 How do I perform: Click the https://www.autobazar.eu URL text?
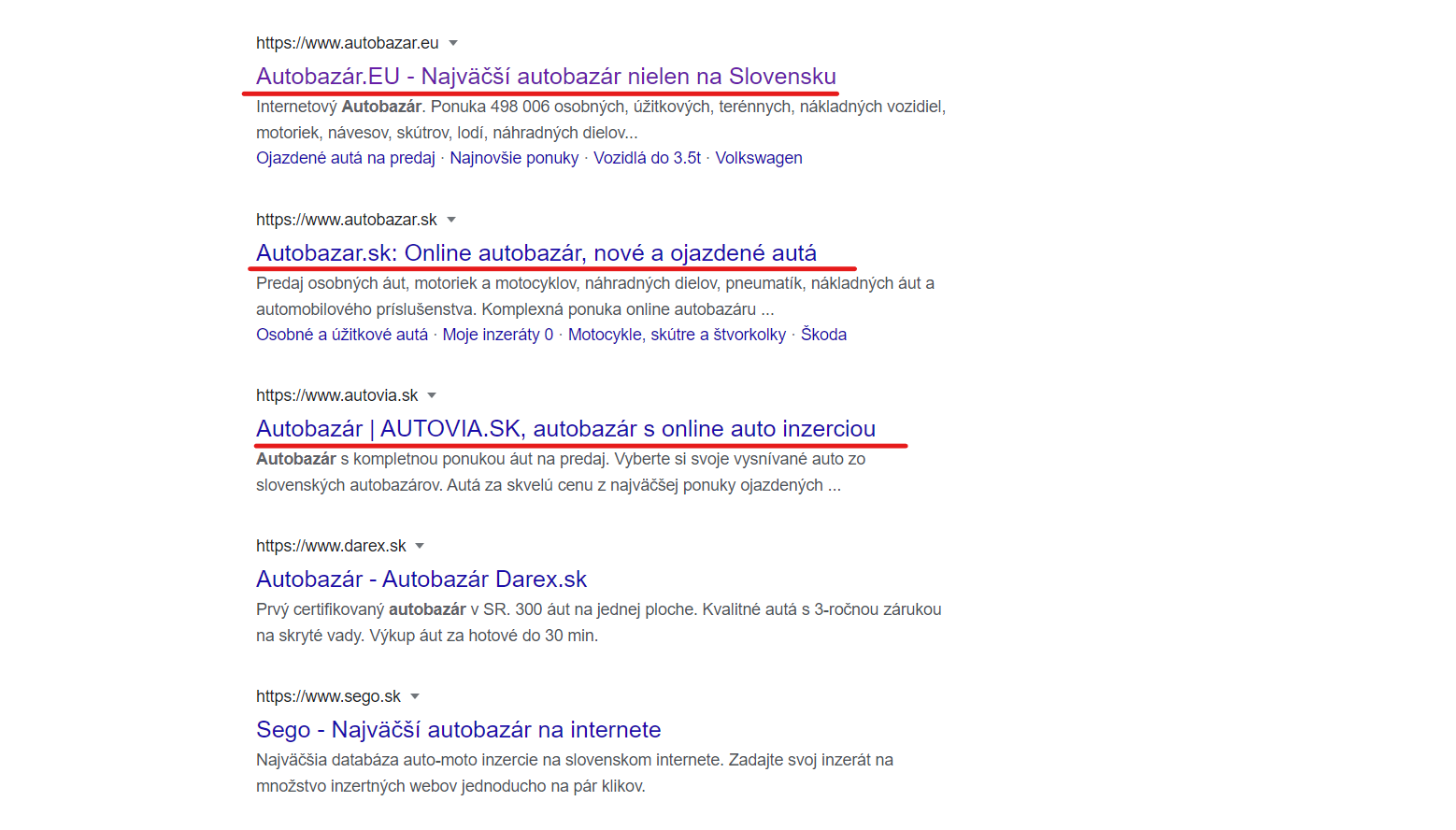point(348,43)
